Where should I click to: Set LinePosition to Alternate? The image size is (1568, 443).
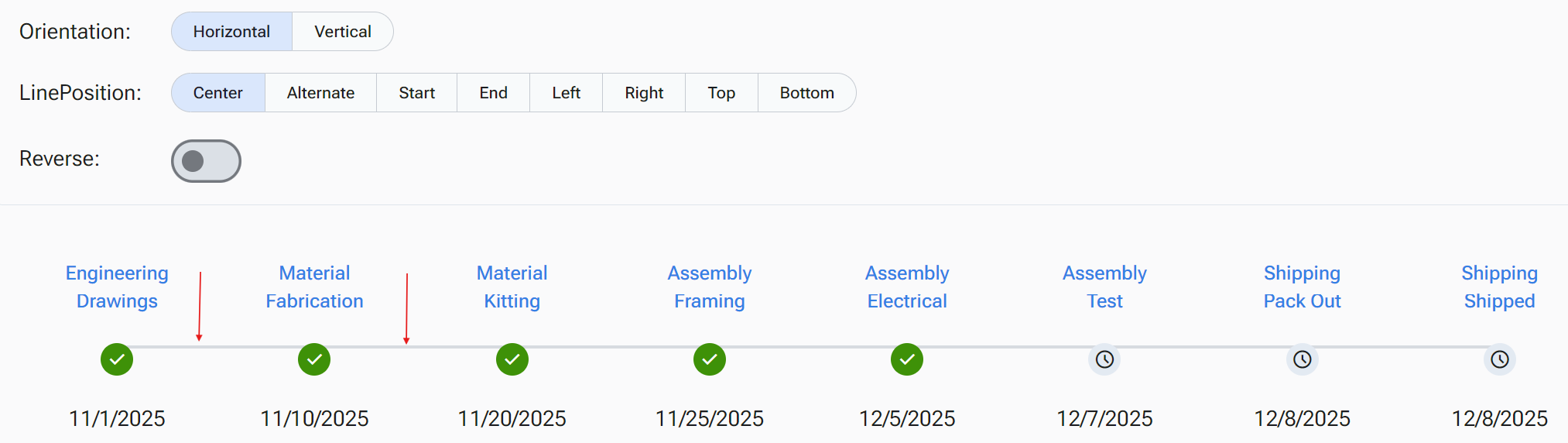click(x=320, y=93)
